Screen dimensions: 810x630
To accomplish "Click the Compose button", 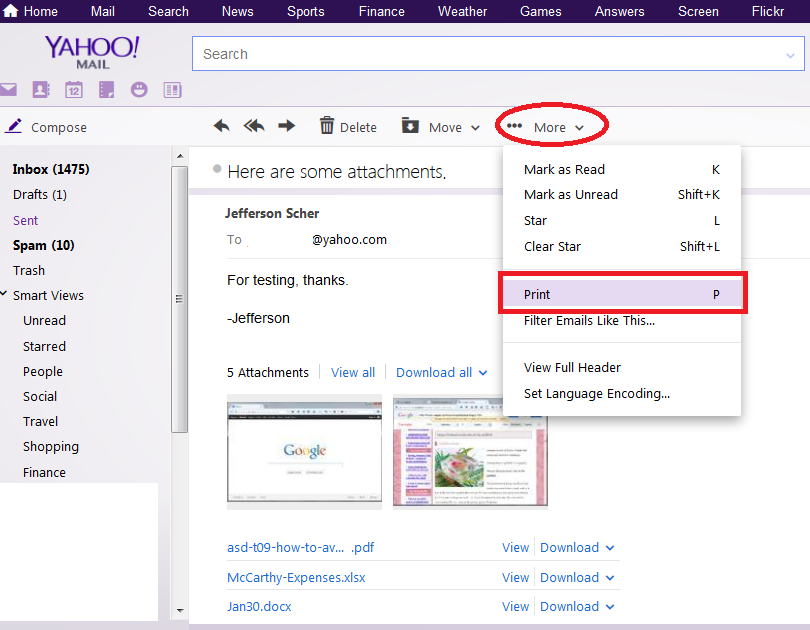I will [47, 127].
